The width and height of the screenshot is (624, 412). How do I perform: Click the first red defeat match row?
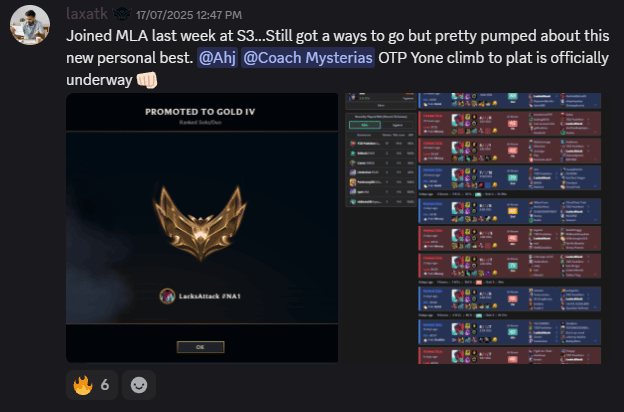pyautogui.click(x=509, y=124)
